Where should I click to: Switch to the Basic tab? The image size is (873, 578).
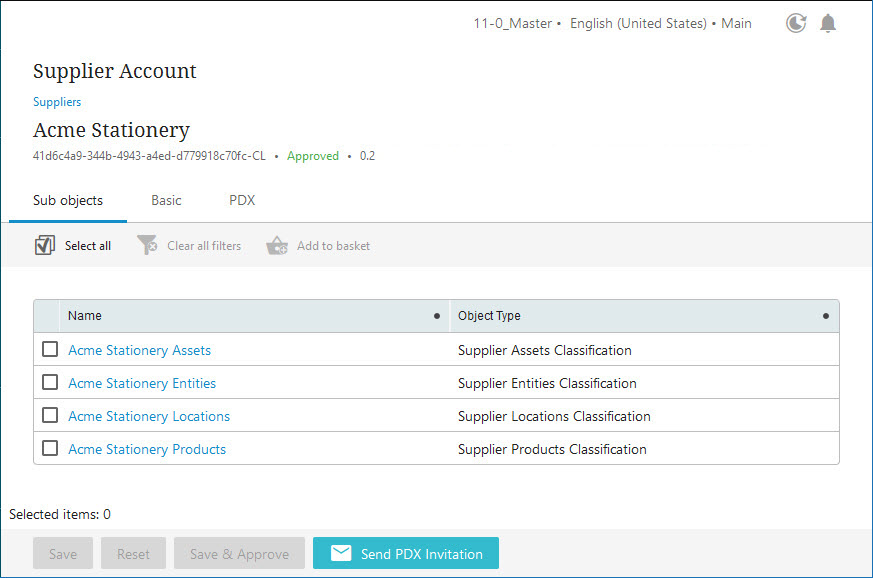(166, 200)
